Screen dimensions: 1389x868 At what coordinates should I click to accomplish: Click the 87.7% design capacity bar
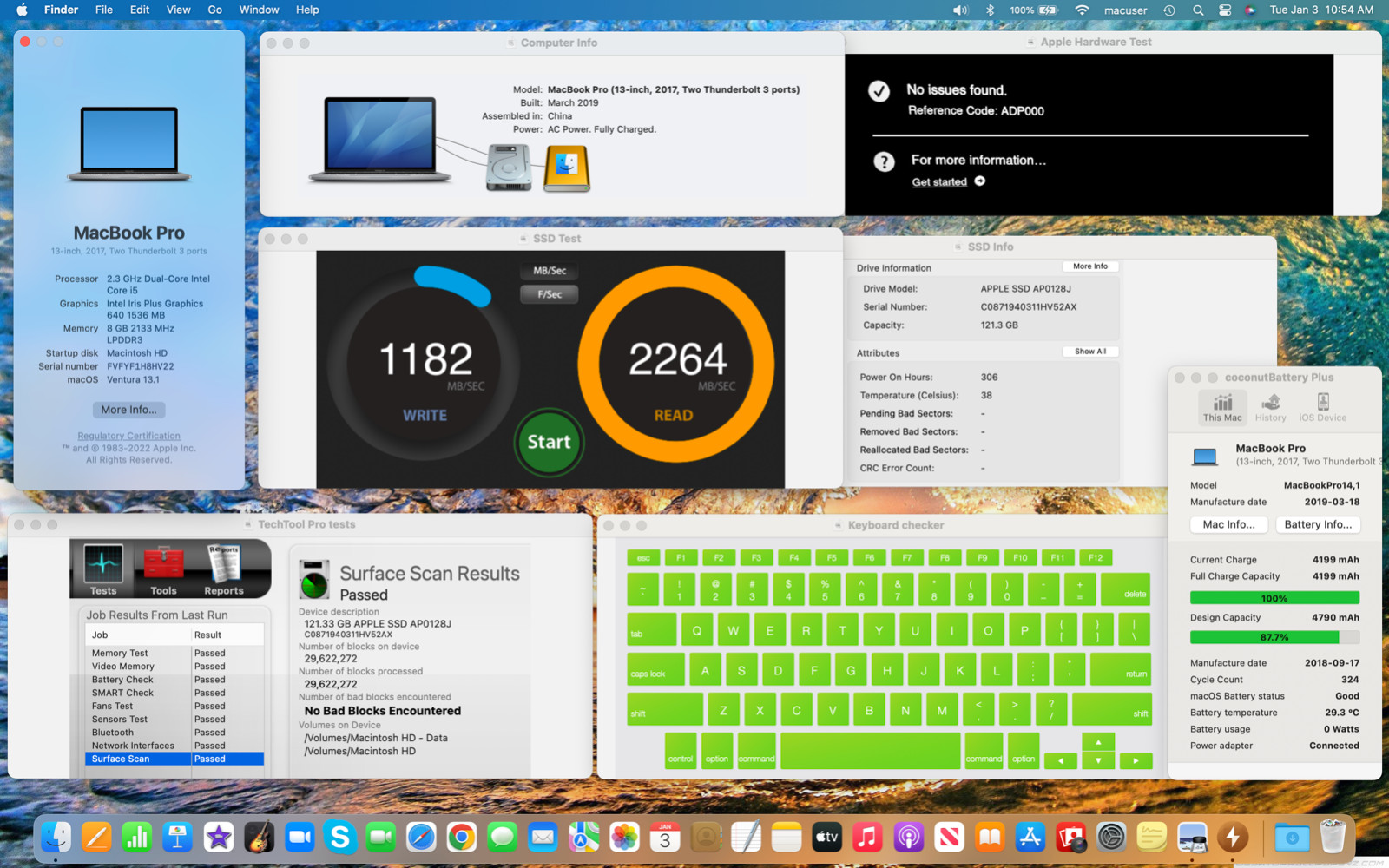point(1274,637)
